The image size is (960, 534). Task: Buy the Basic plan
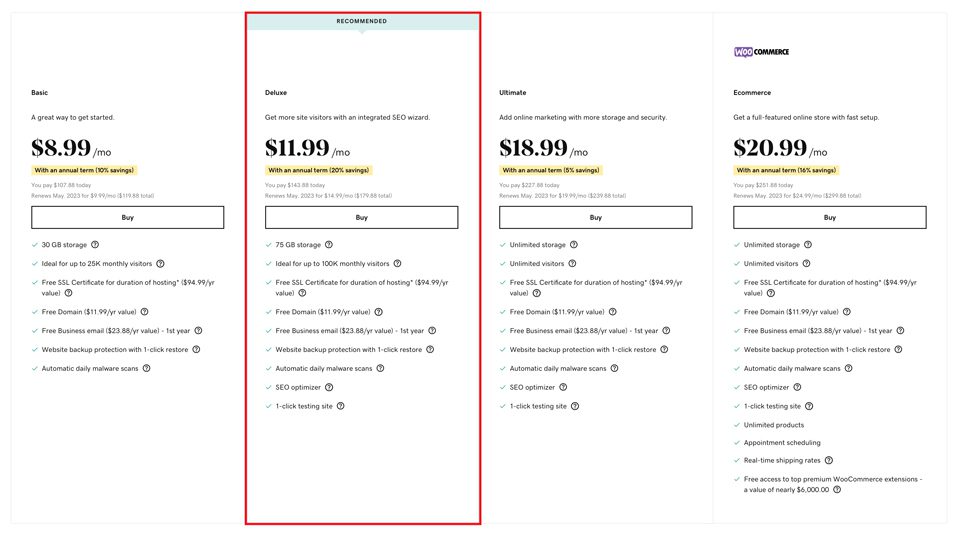[127, 217]
